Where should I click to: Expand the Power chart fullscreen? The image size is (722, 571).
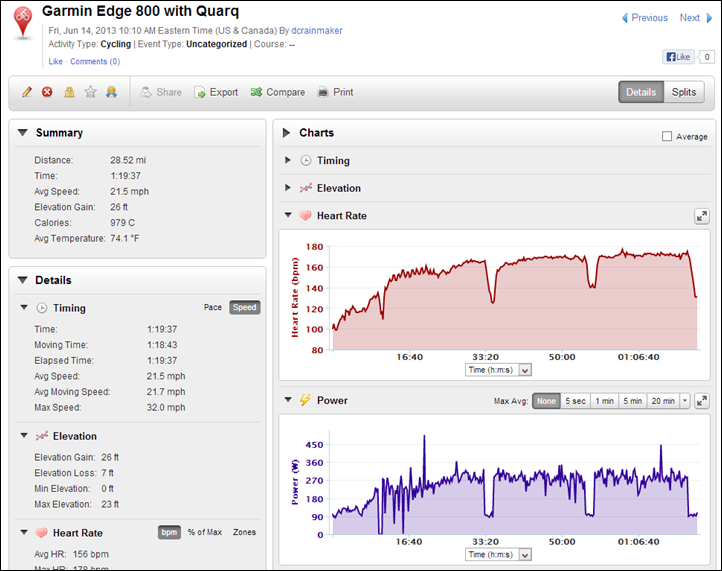click(702, 401)
